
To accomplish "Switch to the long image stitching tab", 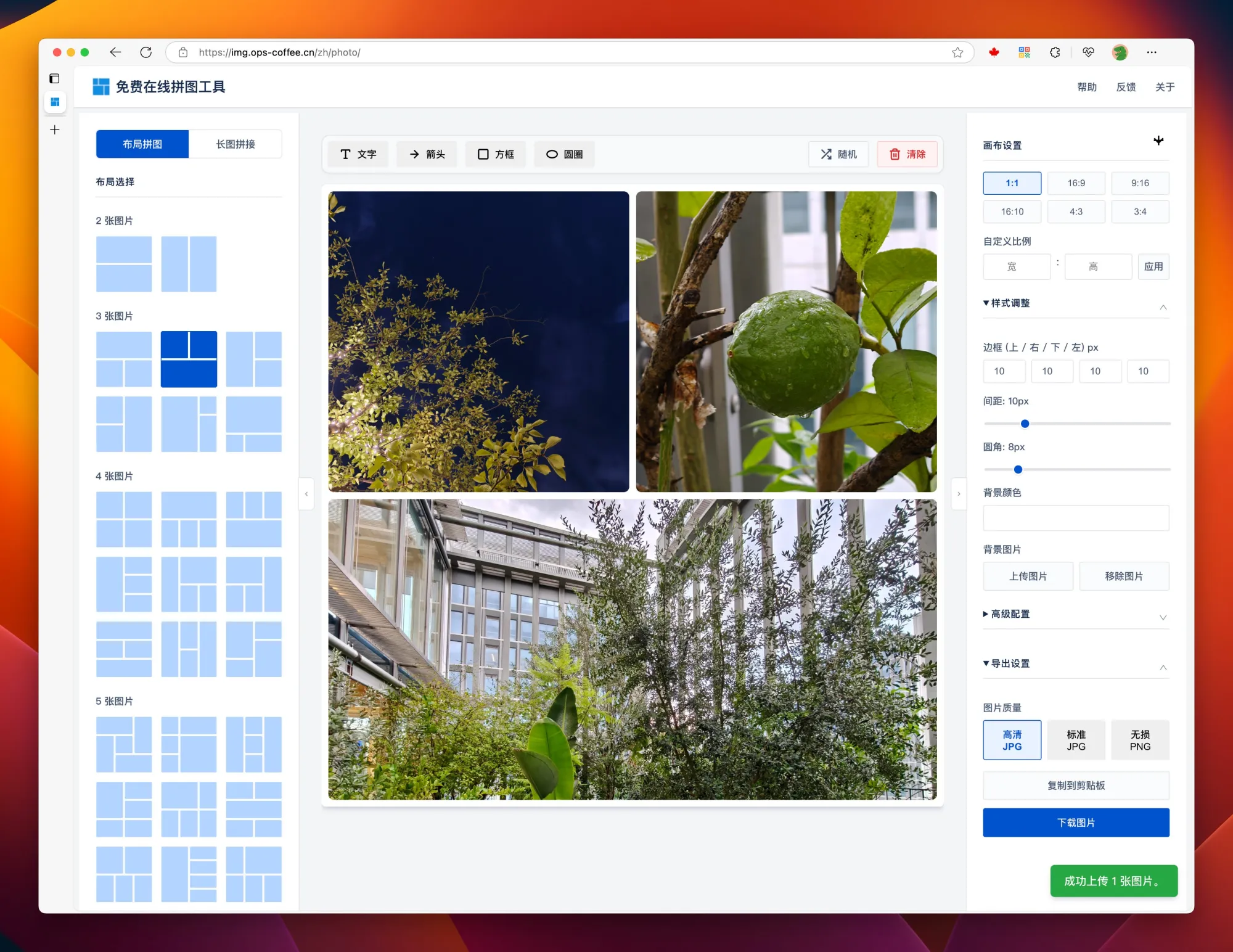I will click(x=235, y=144).
